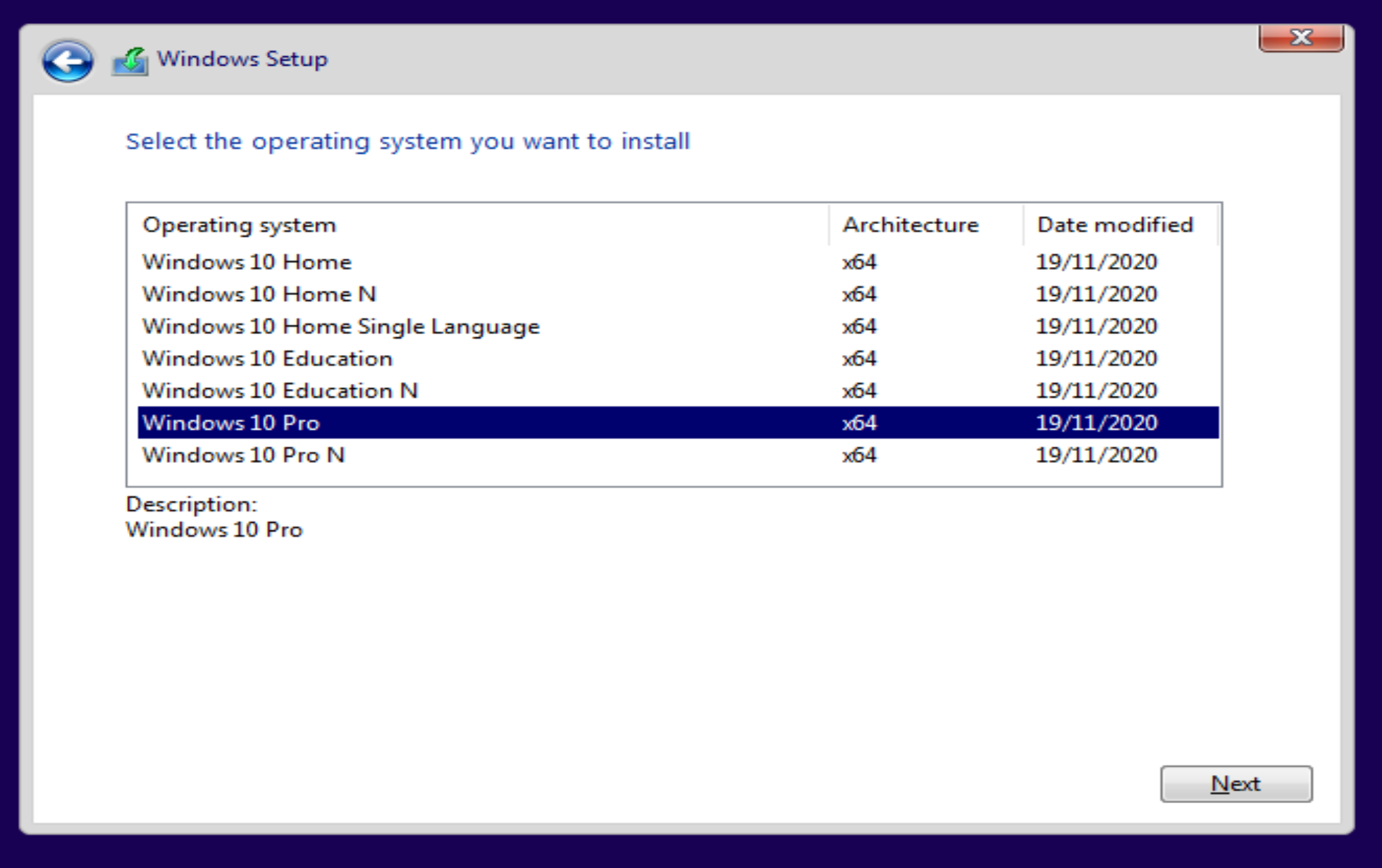Click the date for Windows 10 Home Single Language
This screenshot has width=1382, height=868.
click(1097, 326)
